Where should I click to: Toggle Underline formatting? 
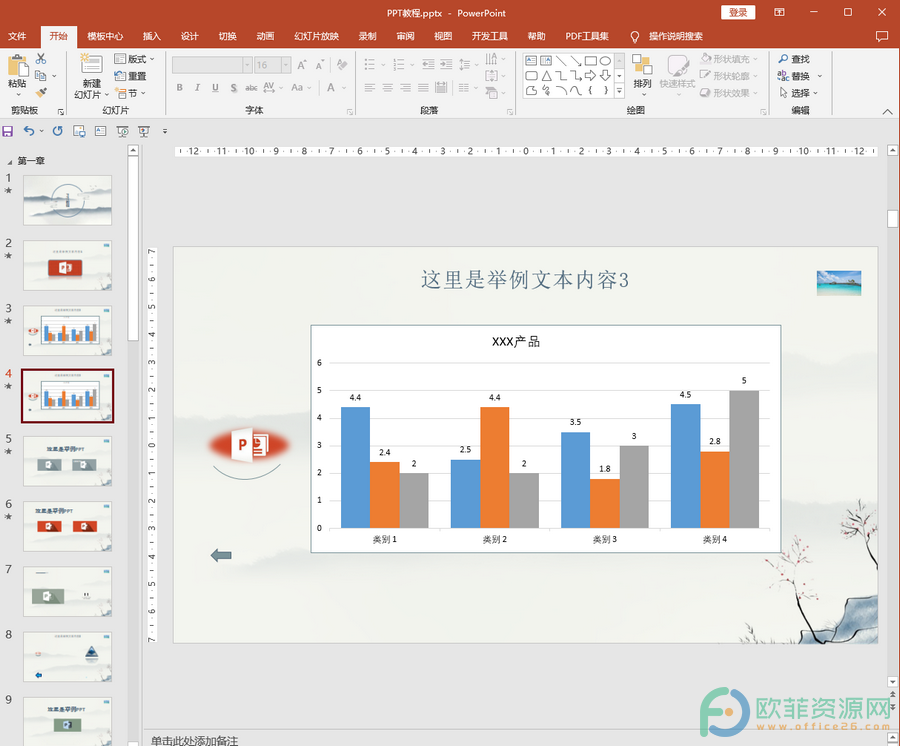(215, 87)
